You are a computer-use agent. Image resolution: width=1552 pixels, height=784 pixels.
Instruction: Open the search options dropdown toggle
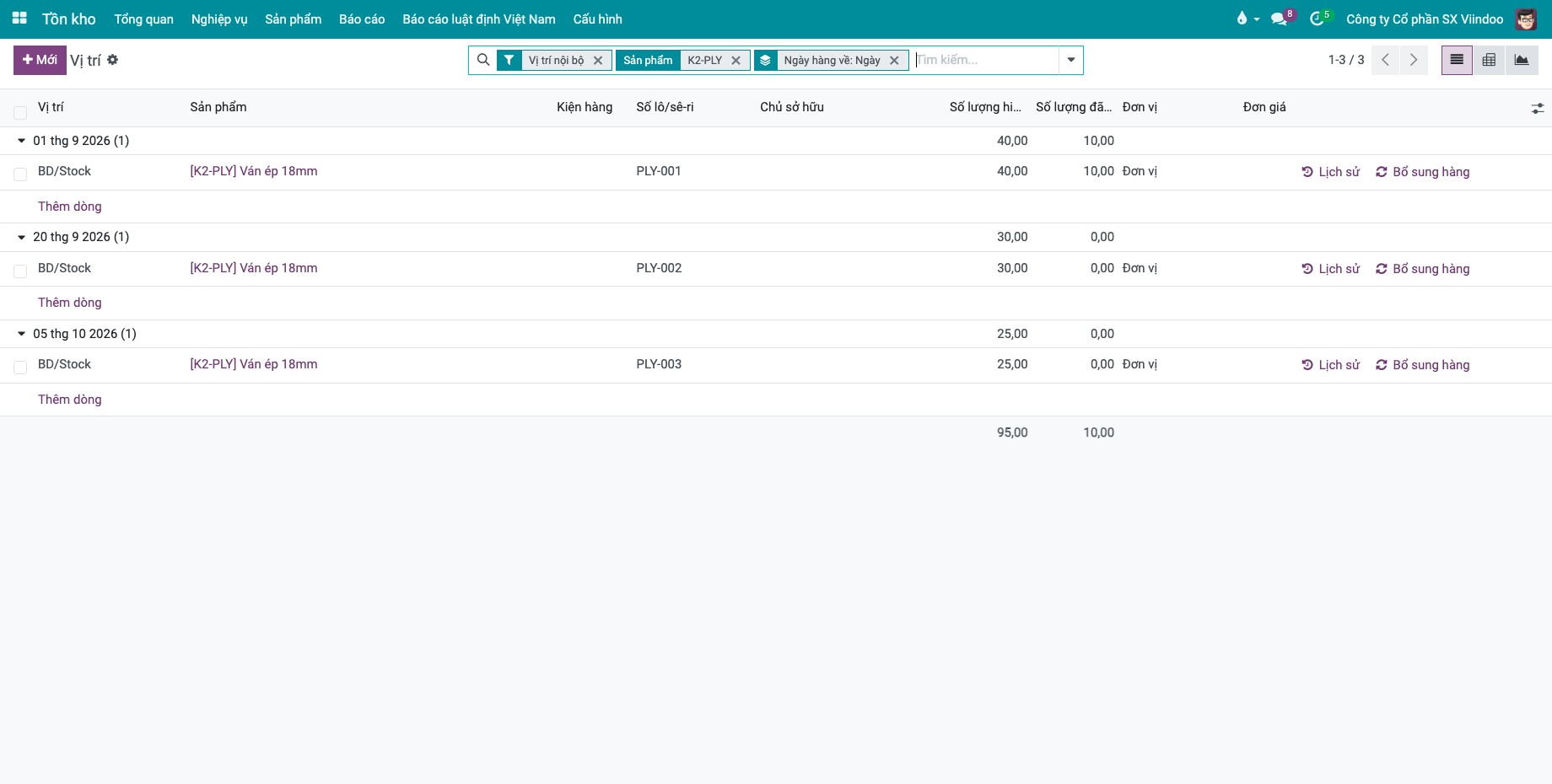point(1071,60)
